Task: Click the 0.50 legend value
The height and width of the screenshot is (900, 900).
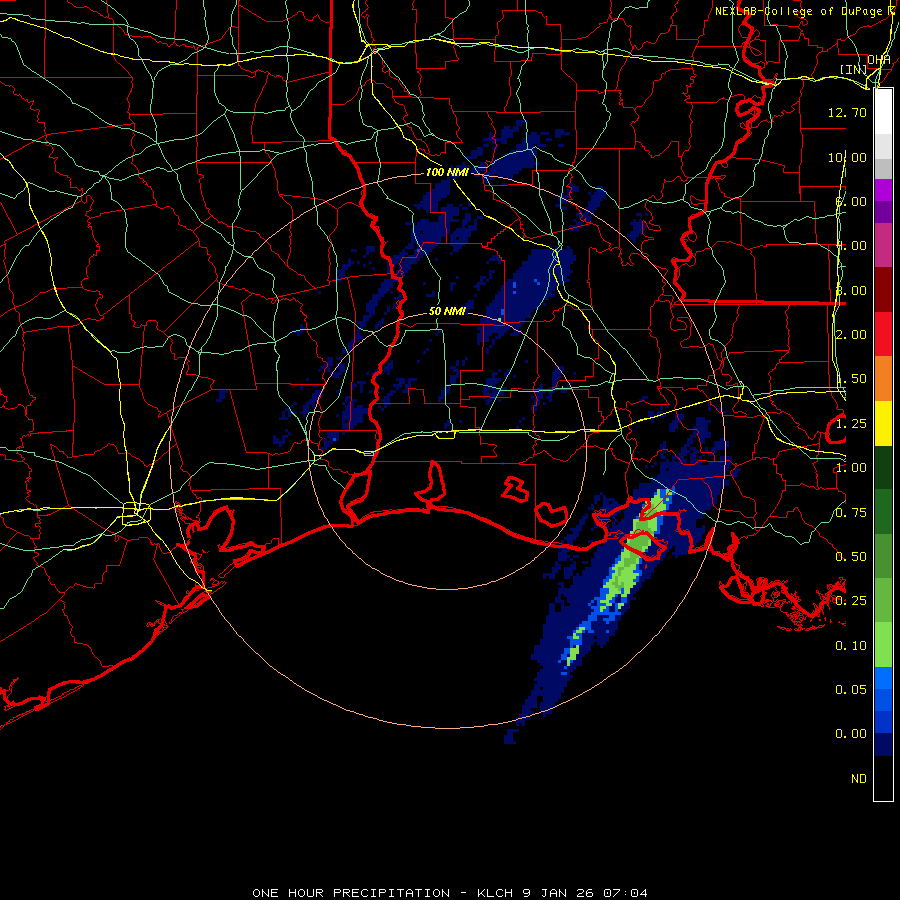Action: [x=851, y=557]
